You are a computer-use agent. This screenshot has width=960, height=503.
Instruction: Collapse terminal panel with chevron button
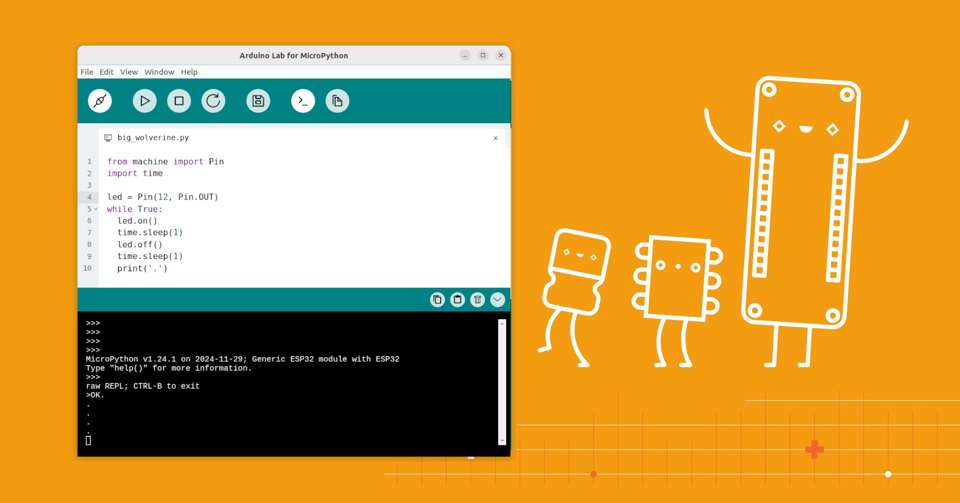pyautogui.click(x=498, y=299)
